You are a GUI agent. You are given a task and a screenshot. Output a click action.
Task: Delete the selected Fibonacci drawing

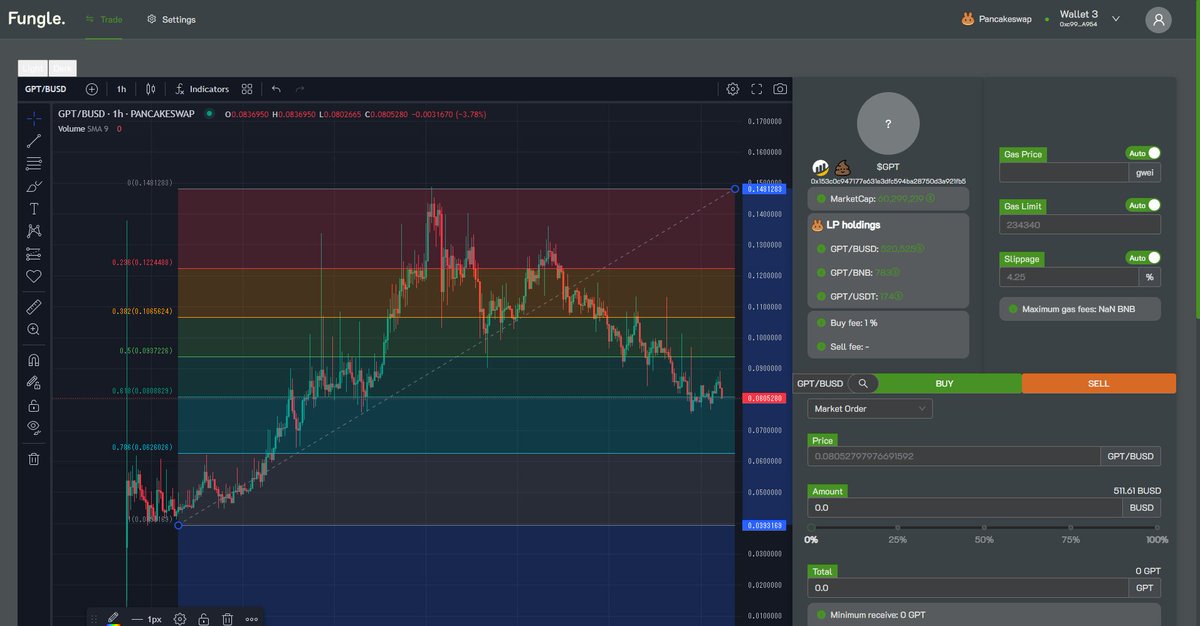(228, 619)
